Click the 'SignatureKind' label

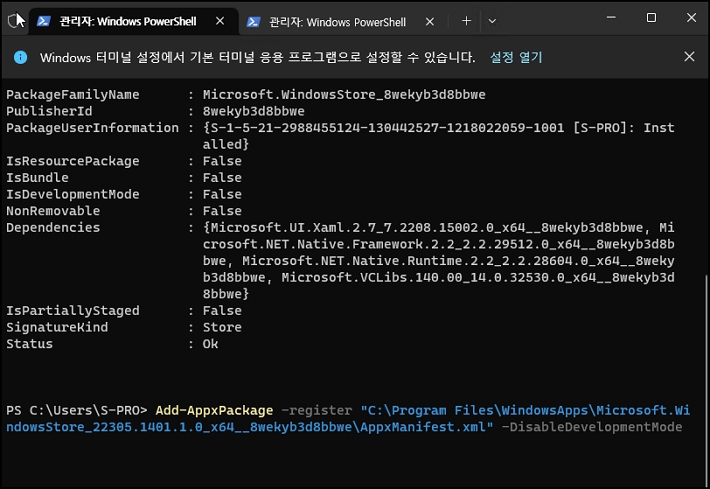[x=57, y=327]
